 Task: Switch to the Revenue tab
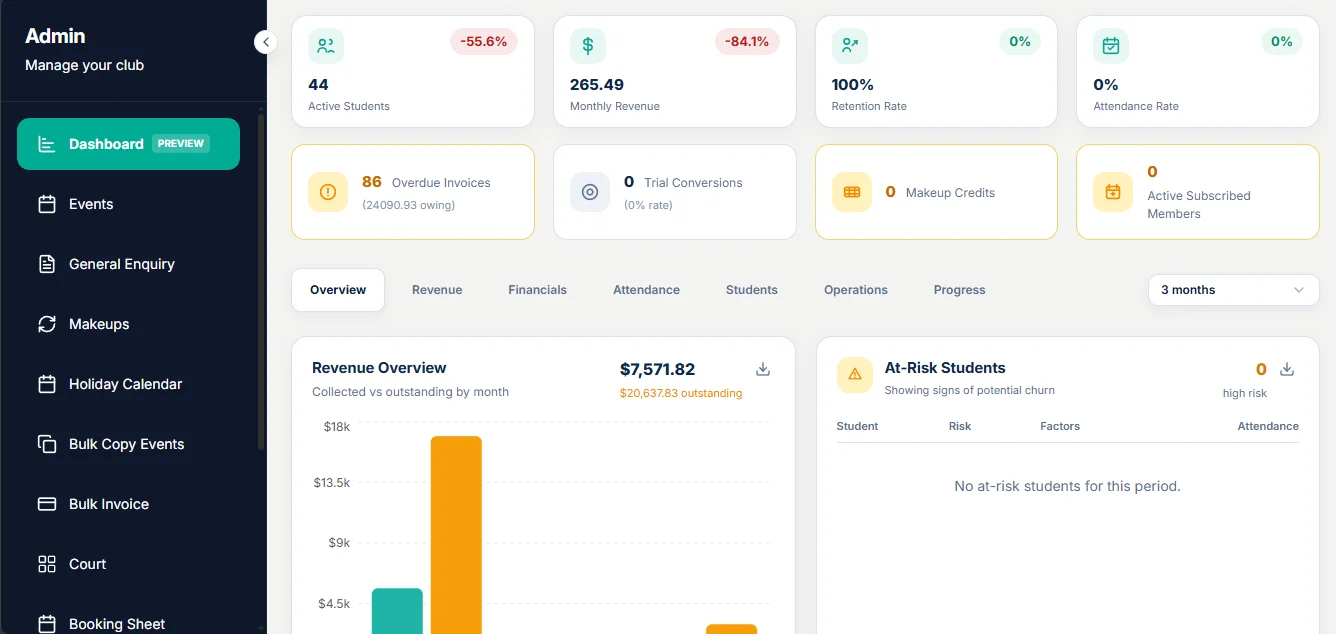point(437,290)
